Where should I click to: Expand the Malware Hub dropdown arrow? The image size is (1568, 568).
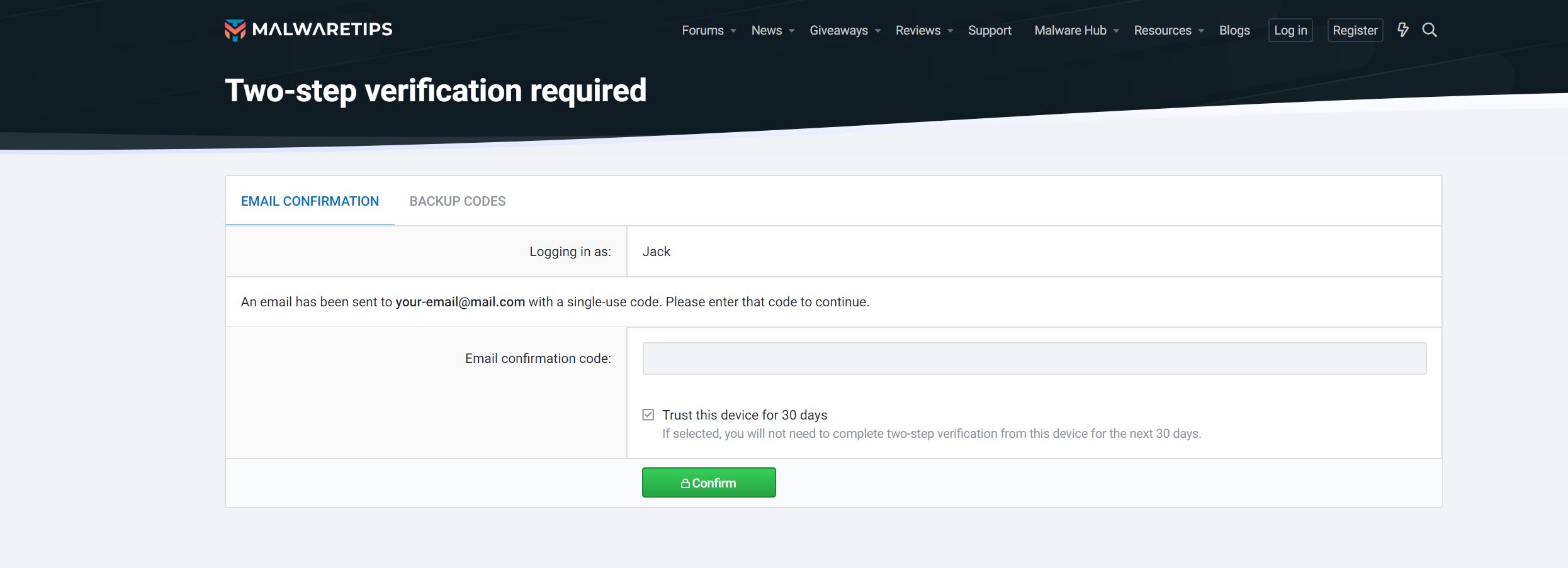[x=1116, y=31]
